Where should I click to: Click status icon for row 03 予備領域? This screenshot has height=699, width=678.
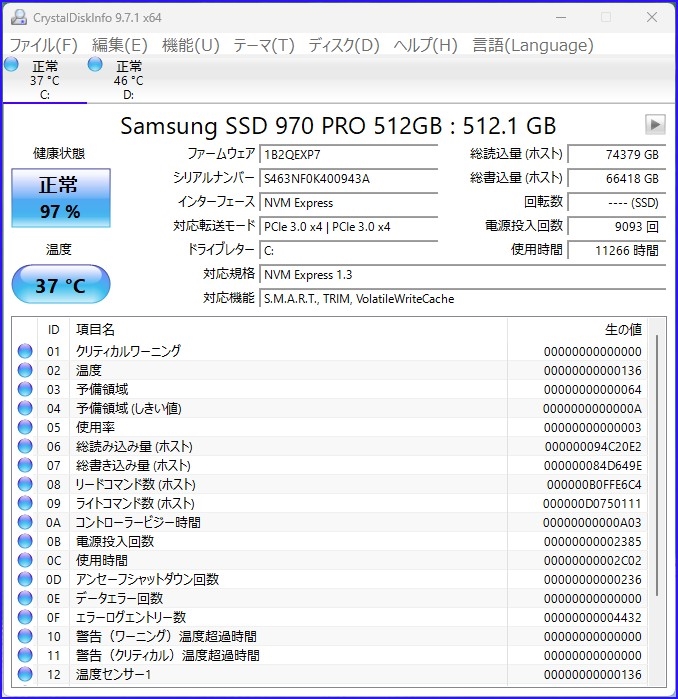[x=25, y=389]
